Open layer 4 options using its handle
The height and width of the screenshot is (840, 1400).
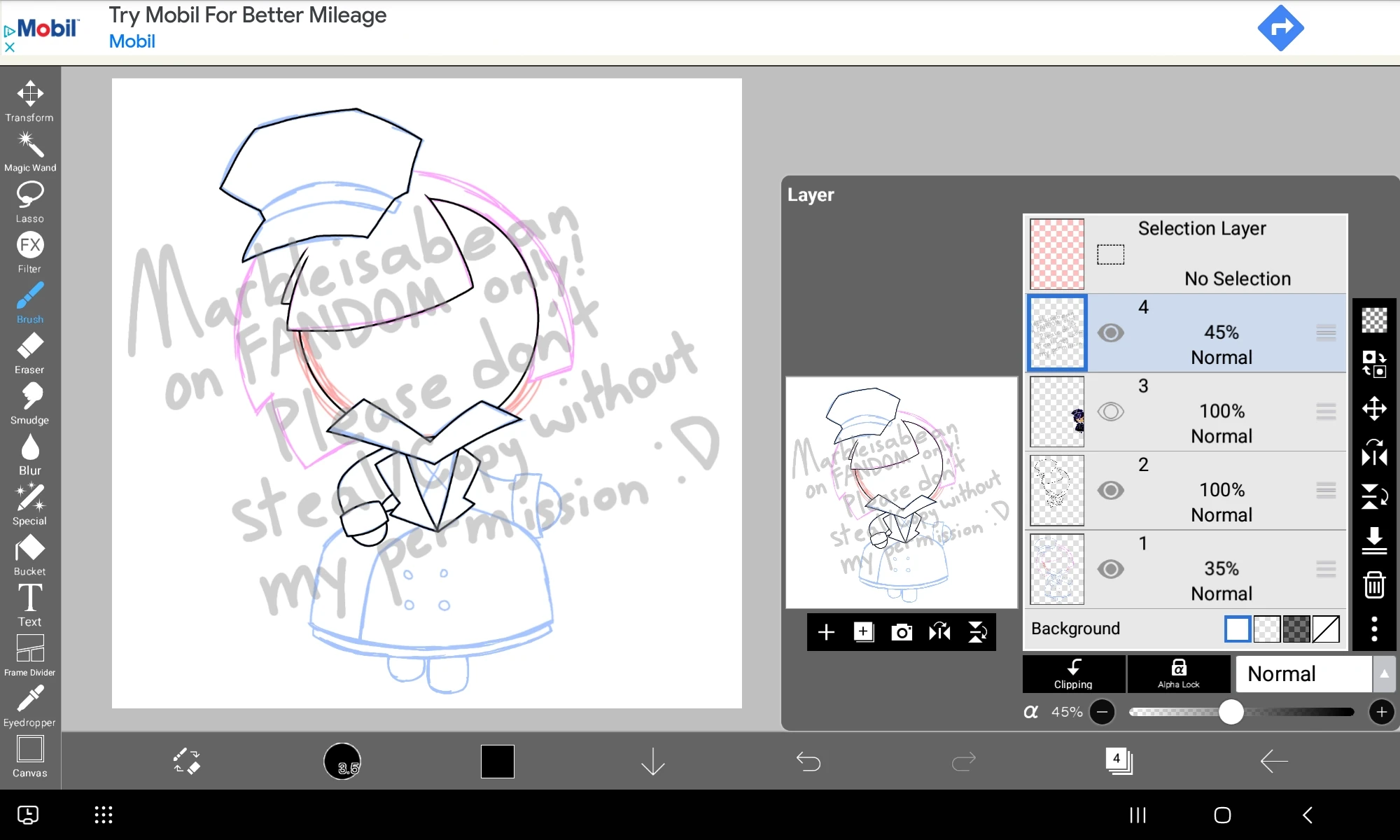1326,333
